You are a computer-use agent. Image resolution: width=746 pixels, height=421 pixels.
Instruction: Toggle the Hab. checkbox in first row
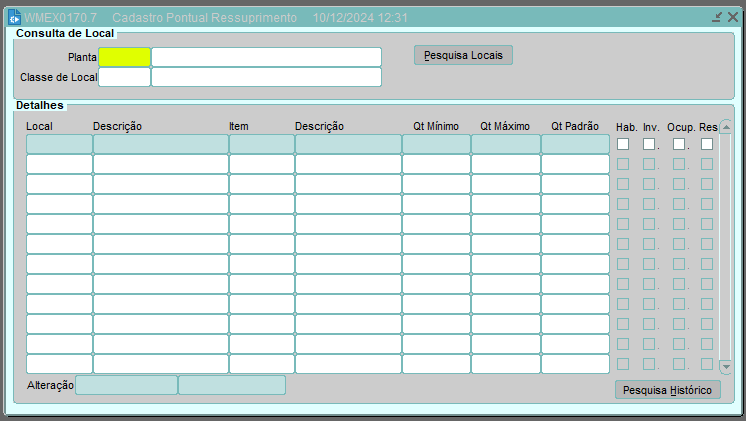(623, 144)
